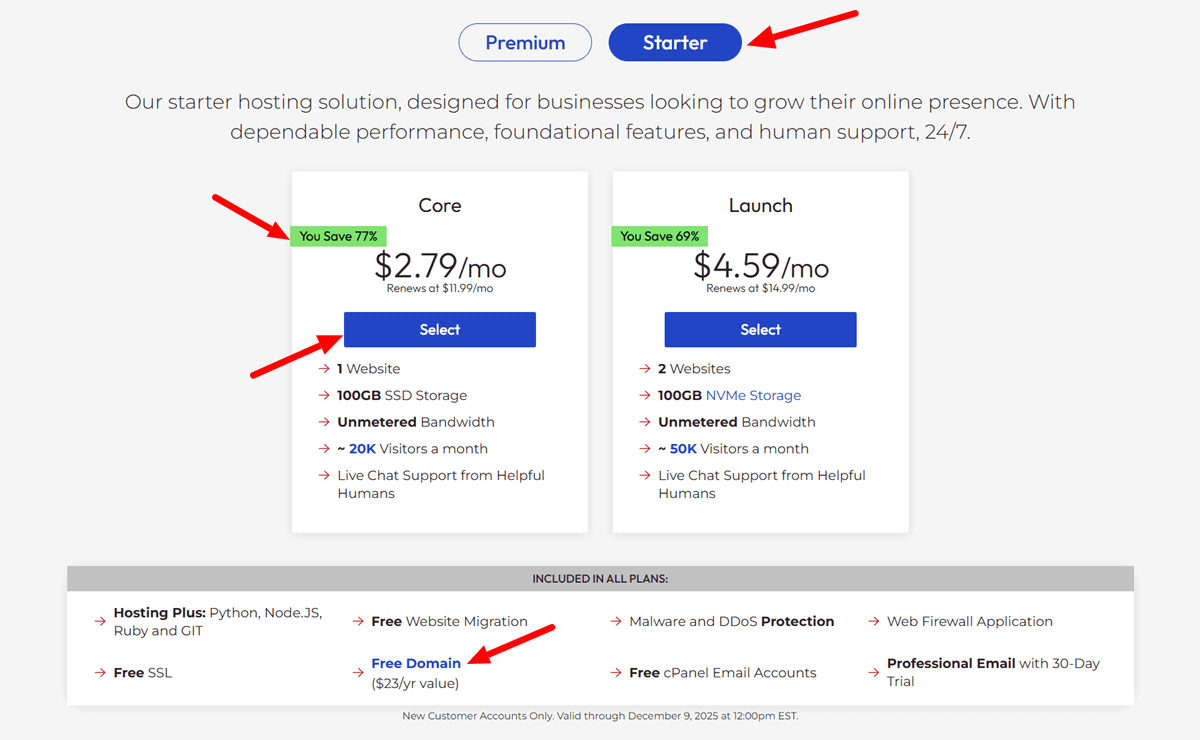Click the arrow icon next to 100GB SSD Storage
The height and width of the screenshot is (740, 1200).
(325, 395)
